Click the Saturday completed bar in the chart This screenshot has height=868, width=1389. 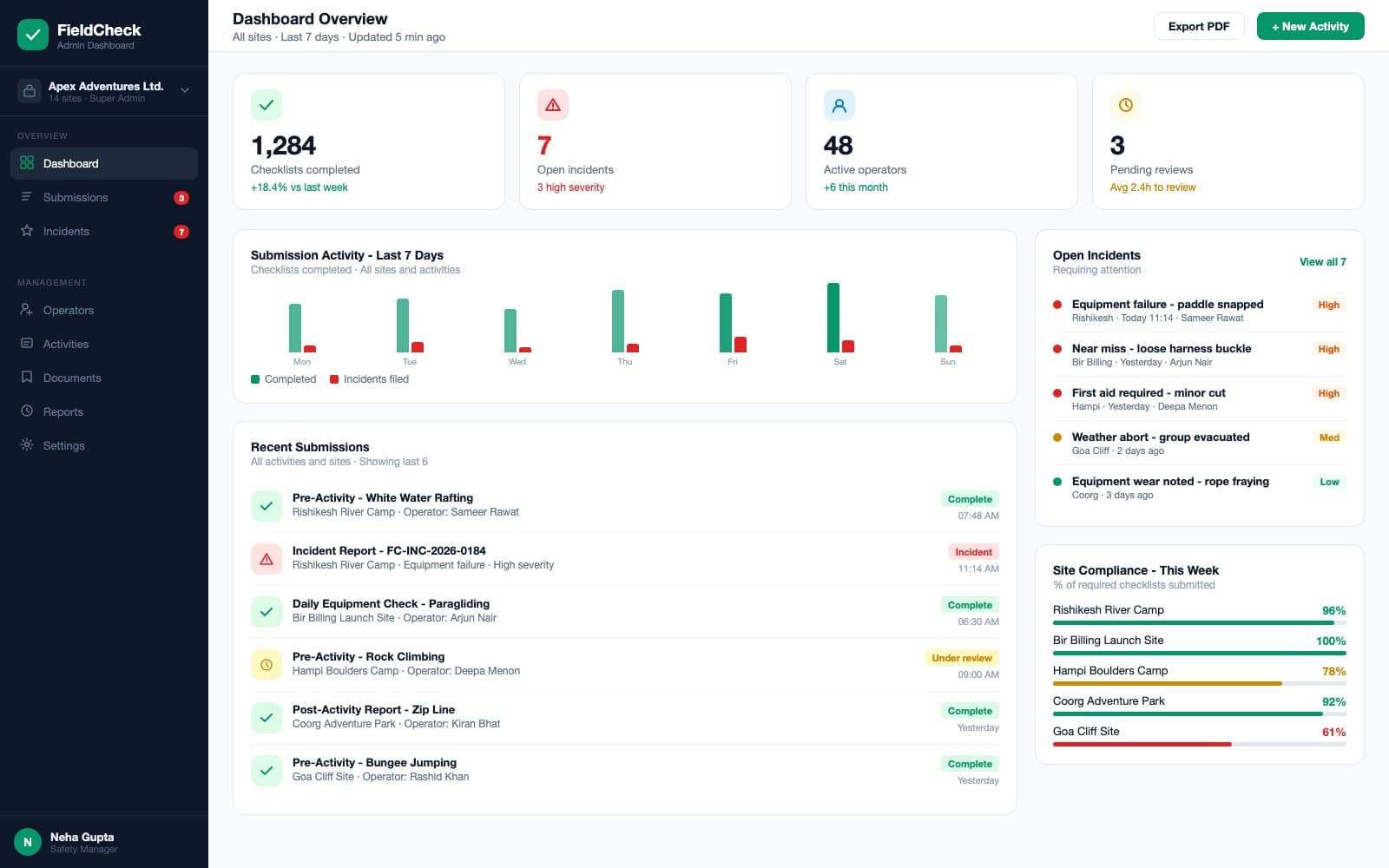pos(833,318)
